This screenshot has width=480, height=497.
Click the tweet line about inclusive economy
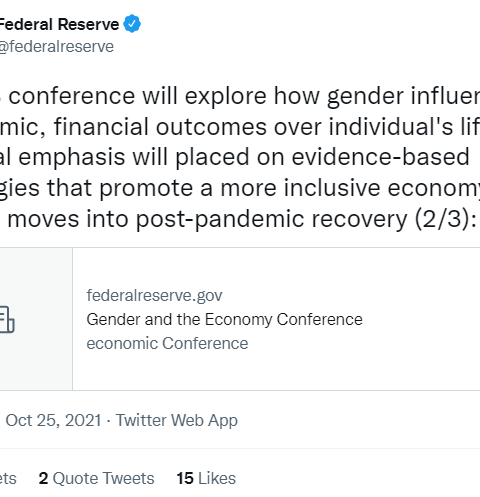[x=240, y=188]
